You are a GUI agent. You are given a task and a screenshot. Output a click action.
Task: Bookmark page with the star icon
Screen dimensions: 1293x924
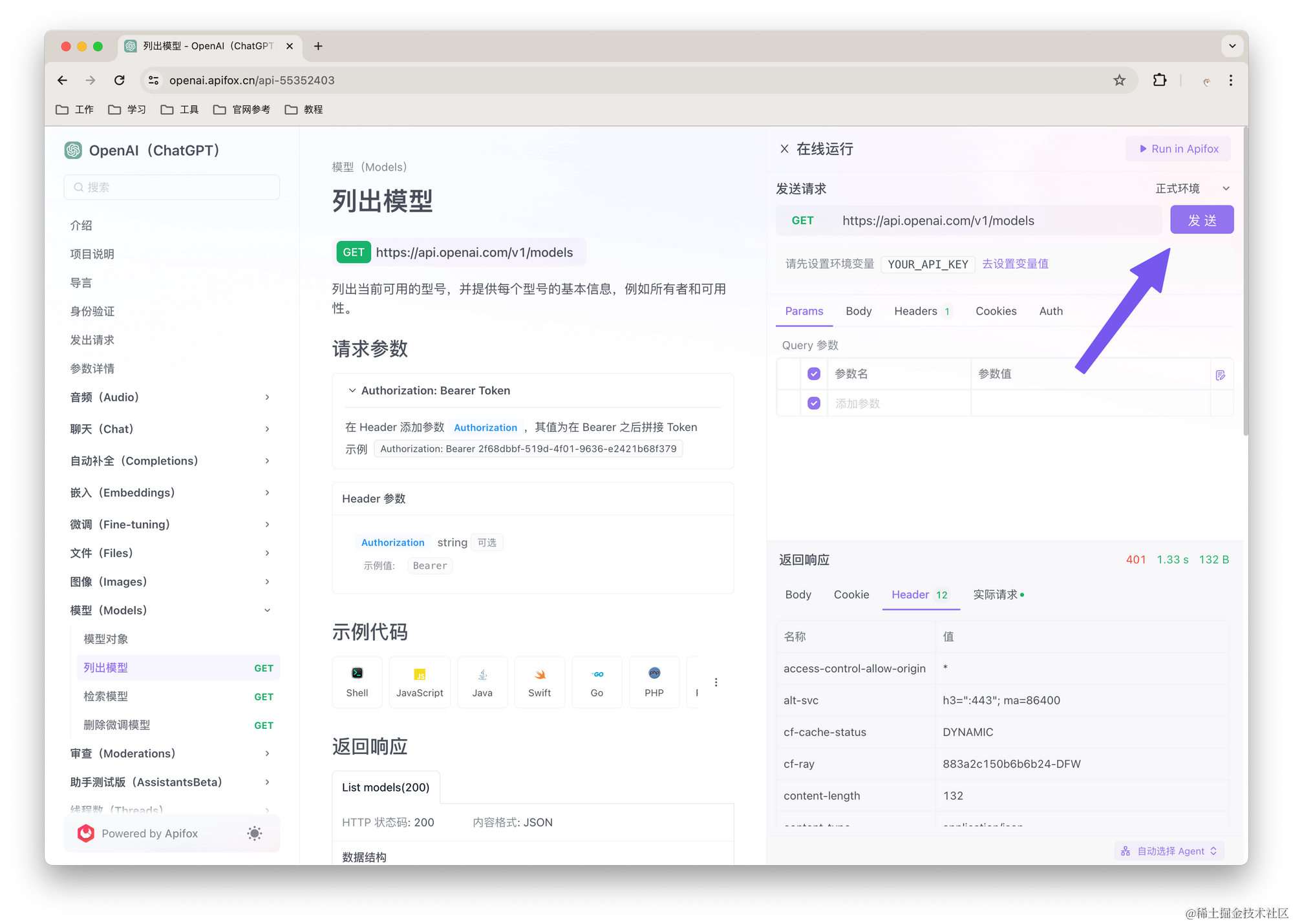pyautogui.click(x=1120, y=80)
